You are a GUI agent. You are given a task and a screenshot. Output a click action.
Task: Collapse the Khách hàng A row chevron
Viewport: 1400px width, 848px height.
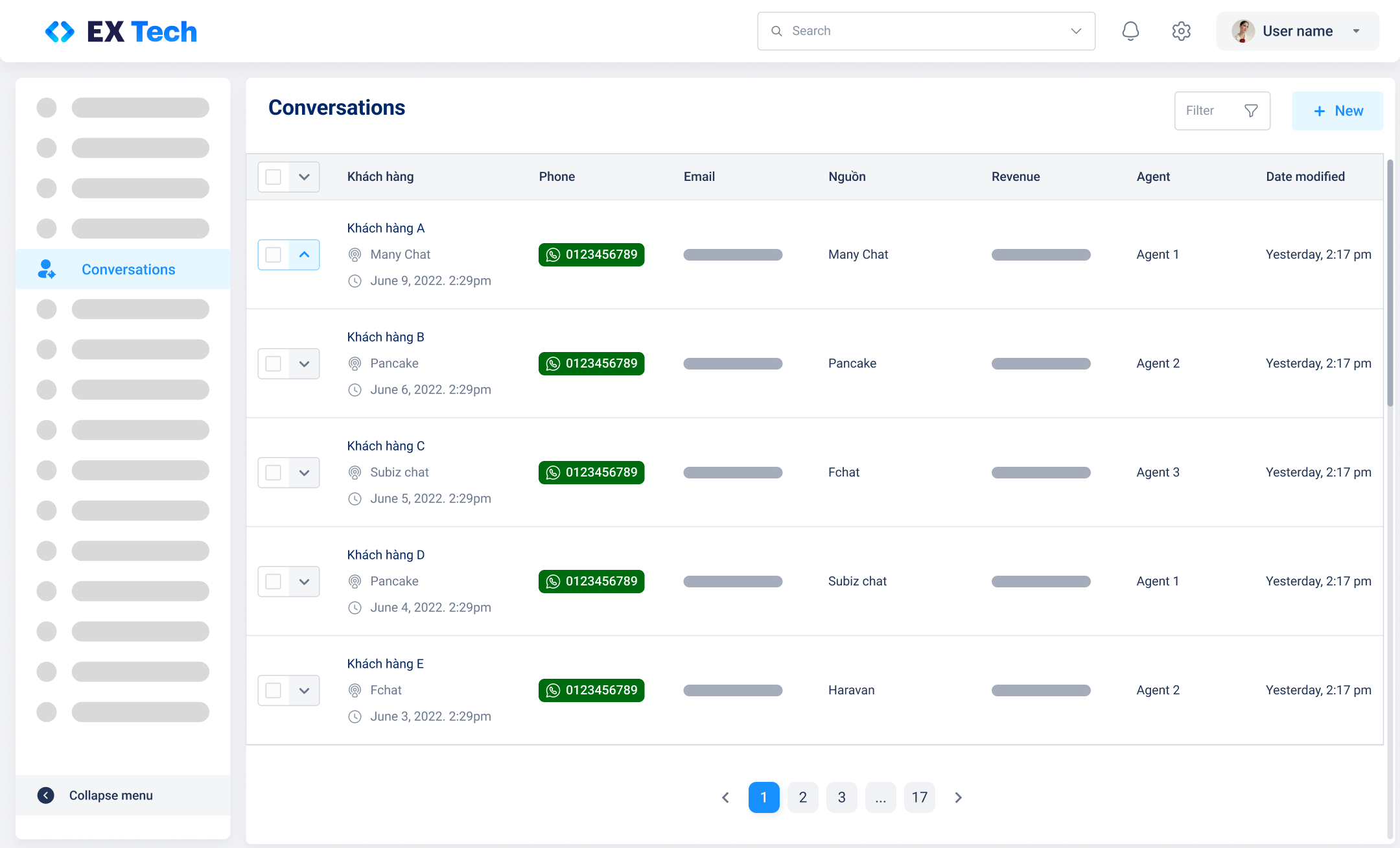pos(304,255)
